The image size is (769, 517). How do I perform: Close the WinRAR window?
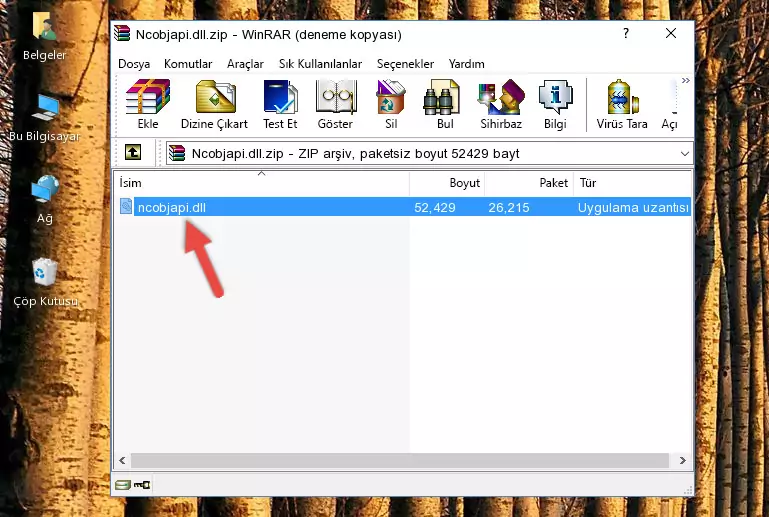click(x=670, y=33)
